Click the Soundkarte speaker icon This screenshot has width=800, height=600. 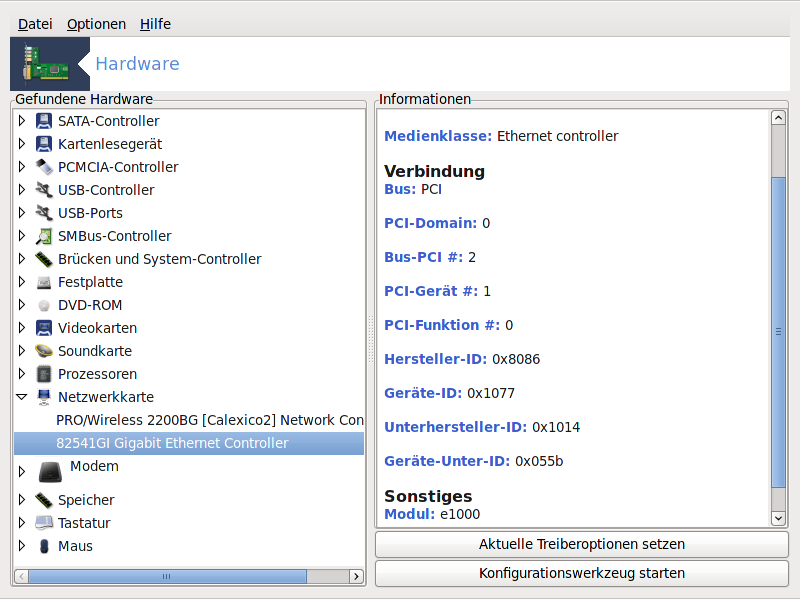pos(44,351)
